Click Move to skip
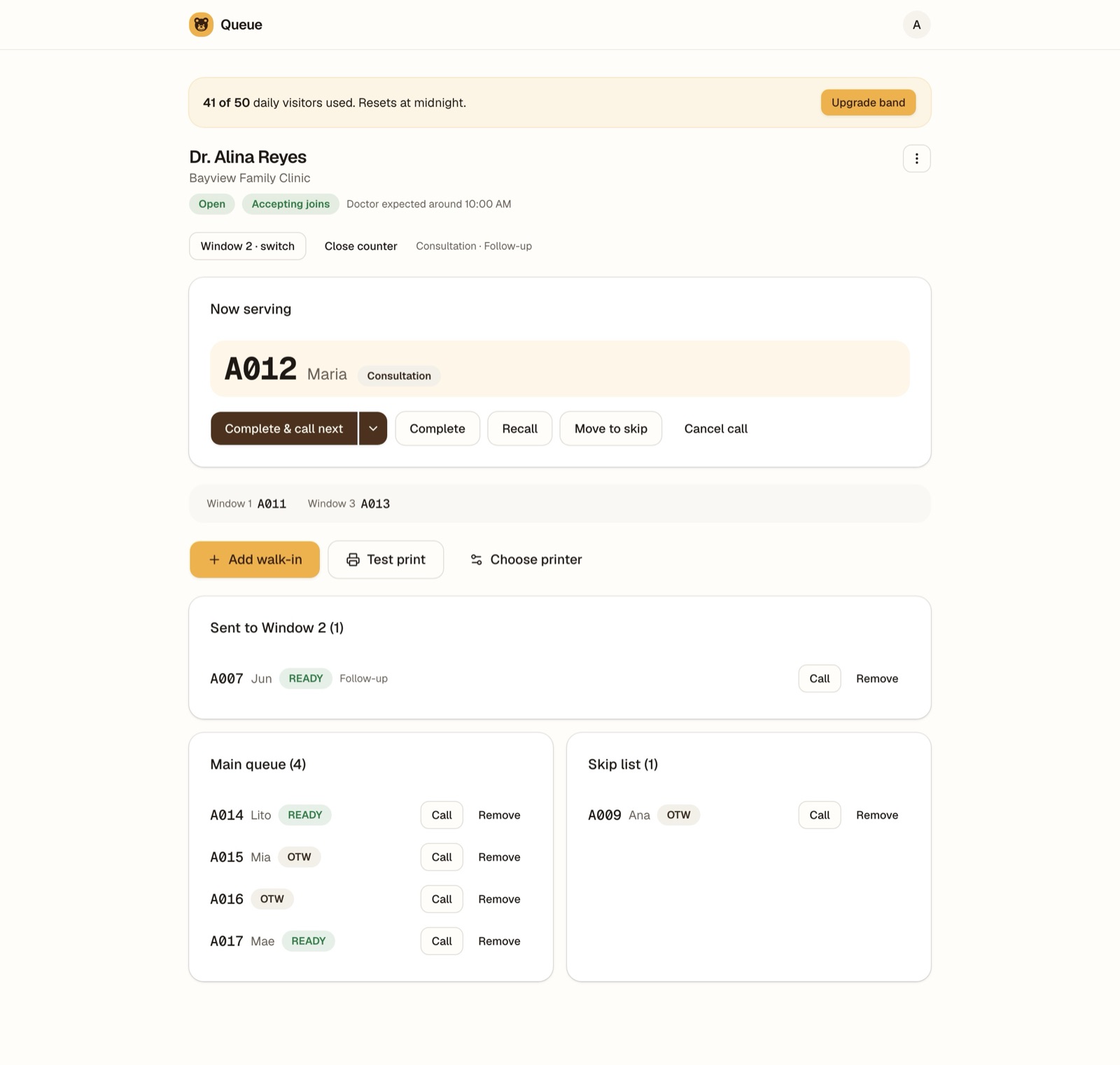The width and height of the screenshot is (1120, 1065). coord(610,429)
